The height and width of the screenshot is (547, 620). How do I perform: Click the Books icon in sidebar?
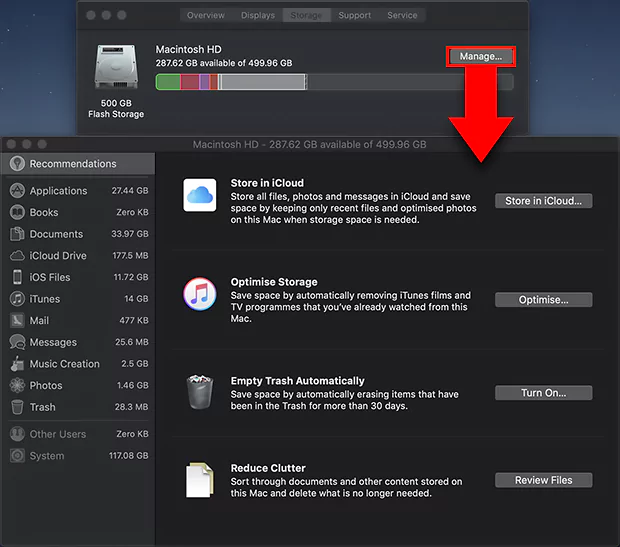click(x=17, y=212)
